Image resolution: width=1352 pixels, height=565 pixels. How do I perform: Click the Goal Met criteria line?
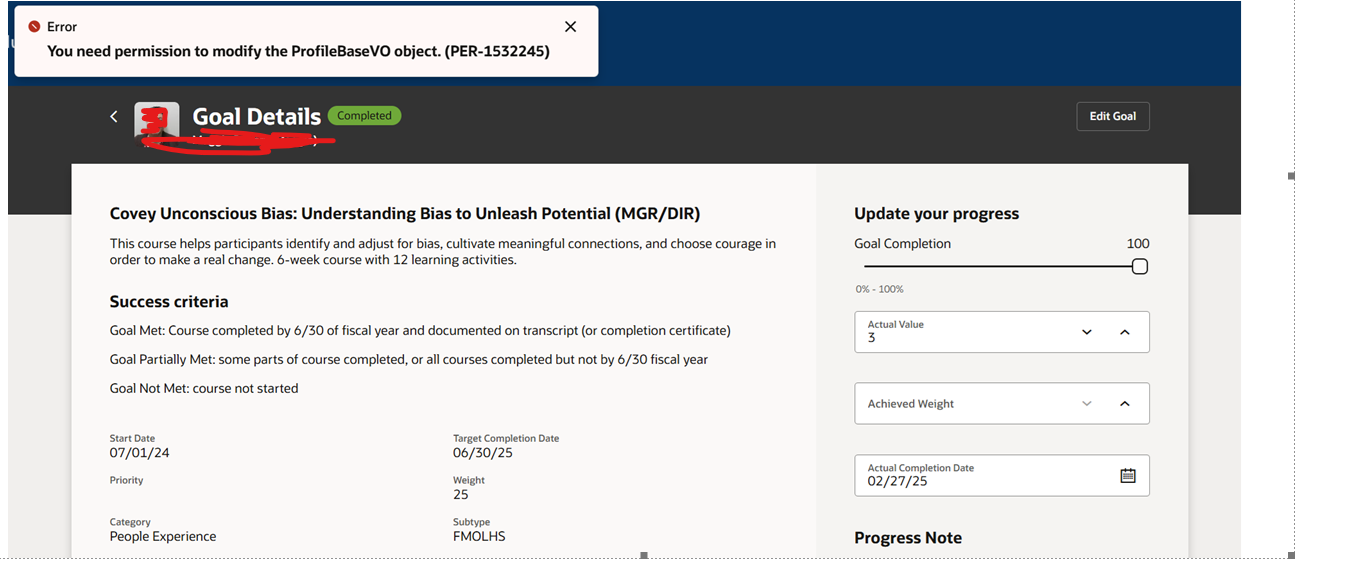point(420,331)
